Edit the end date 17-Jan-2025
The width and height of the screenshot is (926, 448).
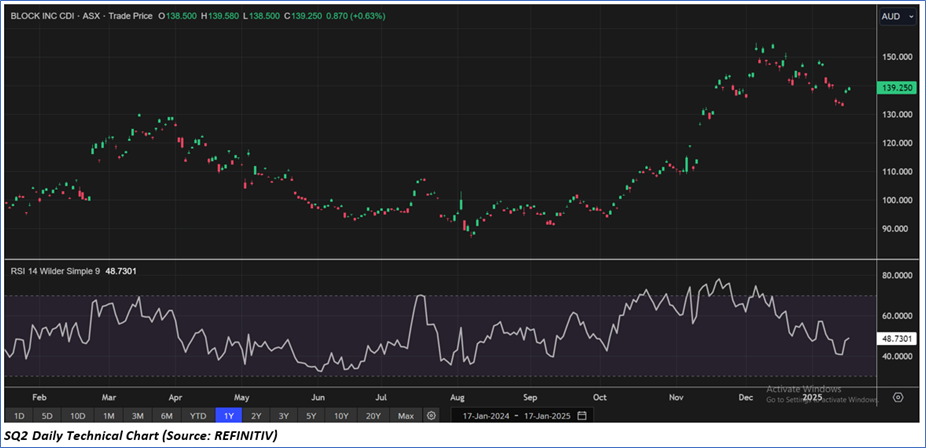pyautogui.click(x=547, y=416)
